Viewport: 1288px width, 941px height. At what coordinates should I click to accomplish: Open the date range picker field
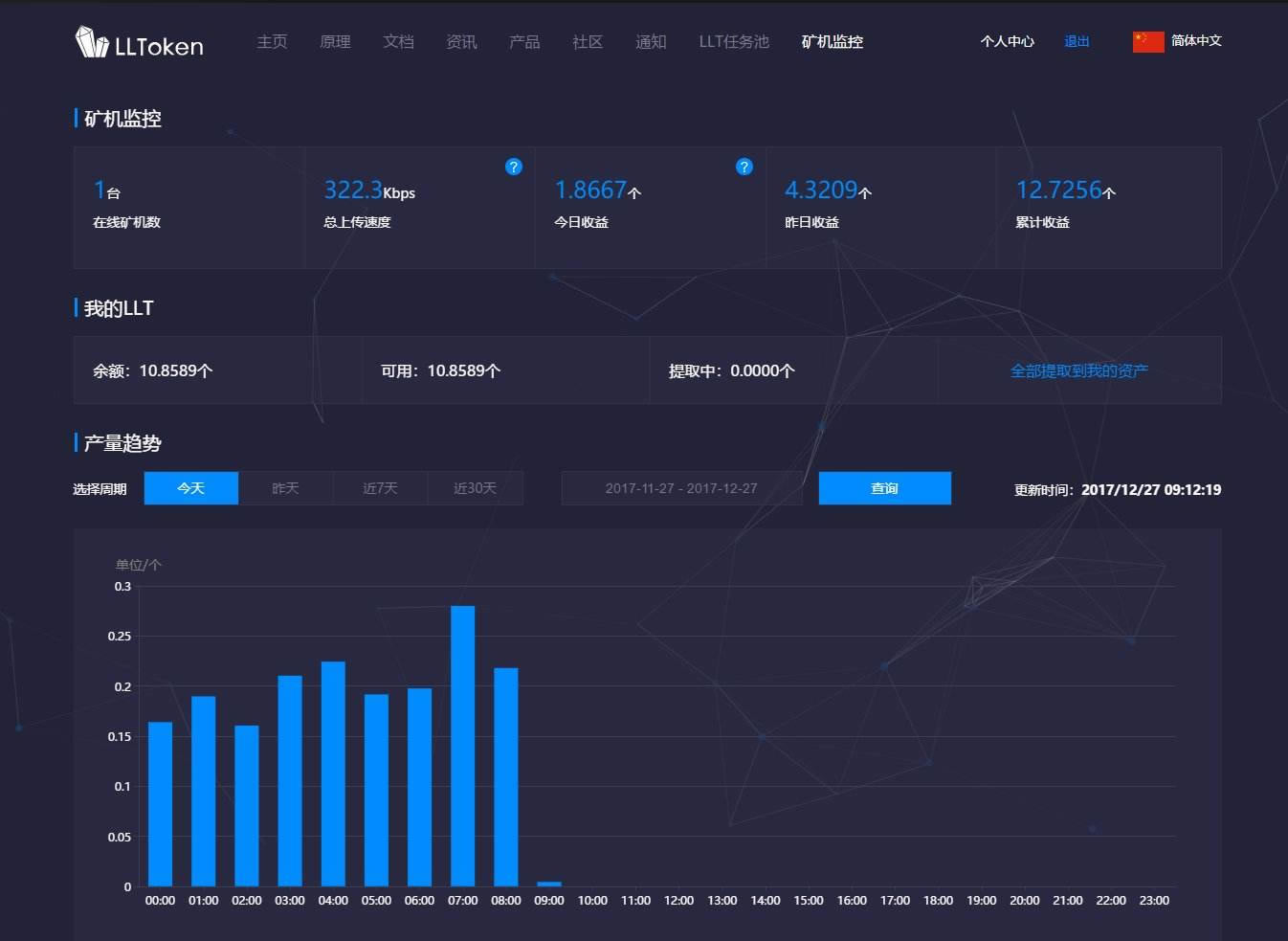pos(681,488)
